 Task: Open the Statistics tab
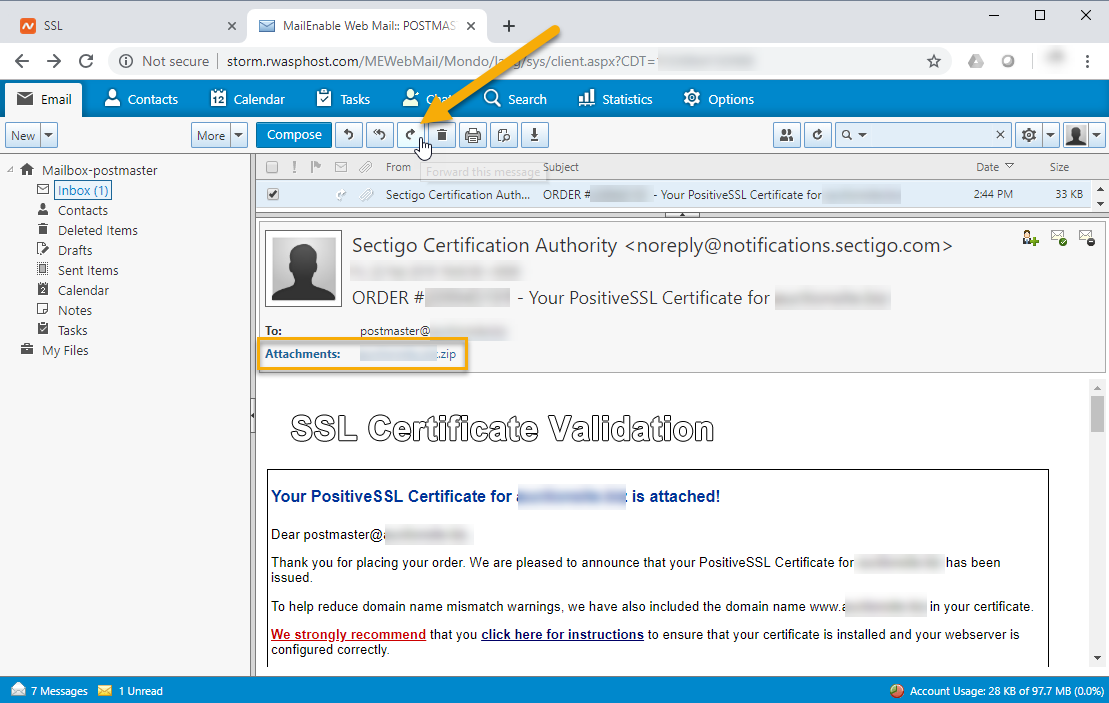tap(615, 99)
